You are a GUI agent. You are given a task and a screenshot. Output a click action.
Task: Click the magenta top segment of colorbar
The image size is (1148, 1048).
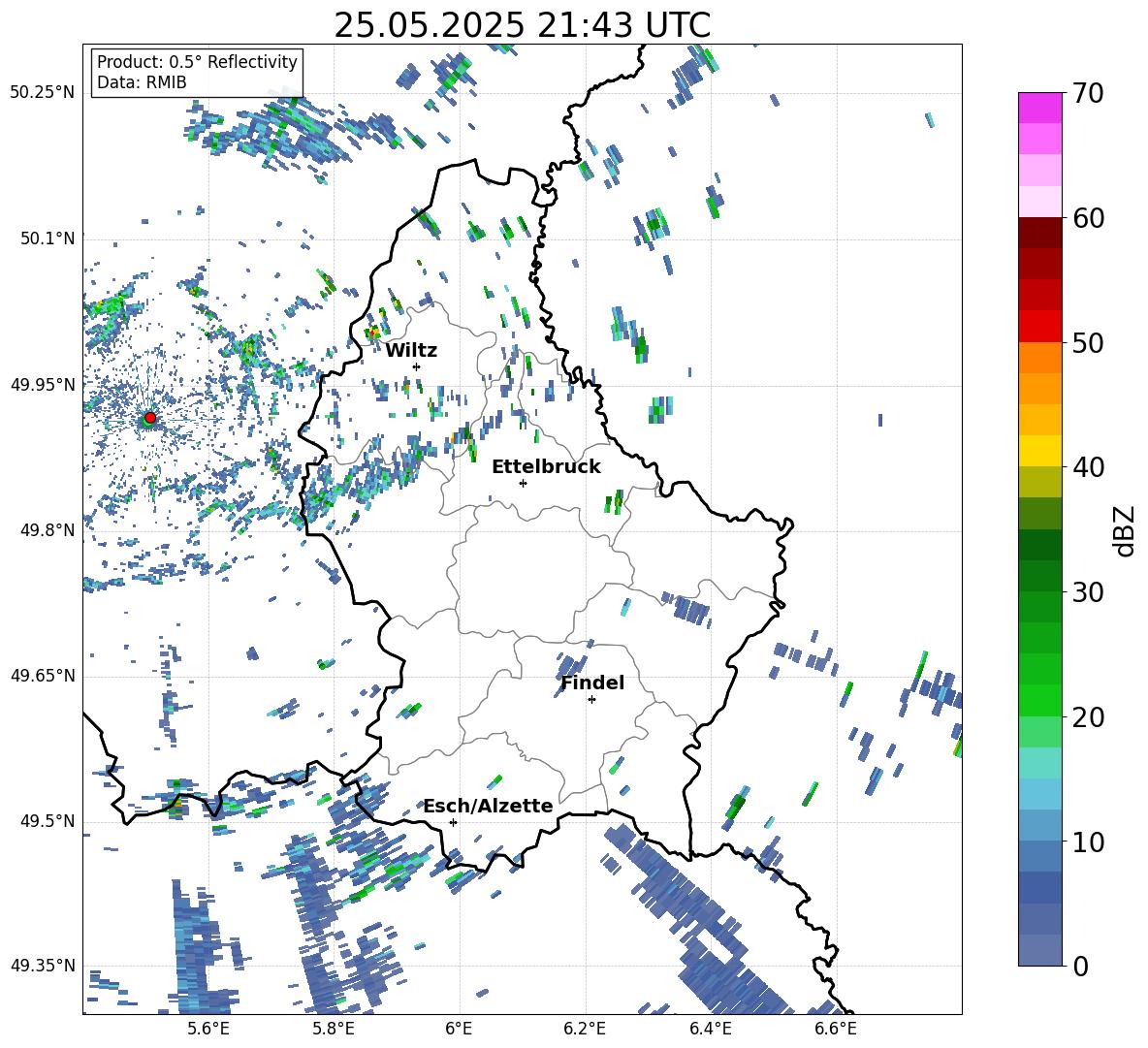(x=1039, y=108)
